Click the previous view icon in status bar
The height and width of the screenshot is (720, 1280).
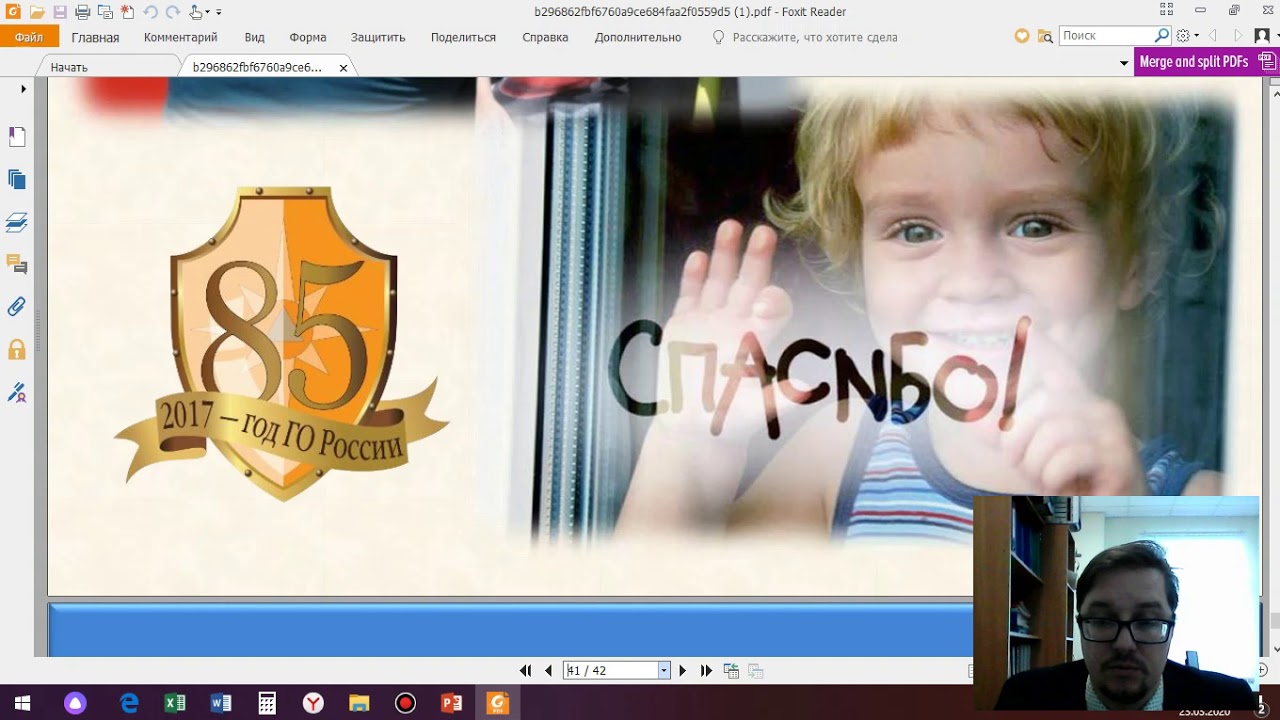click(731, 671)
